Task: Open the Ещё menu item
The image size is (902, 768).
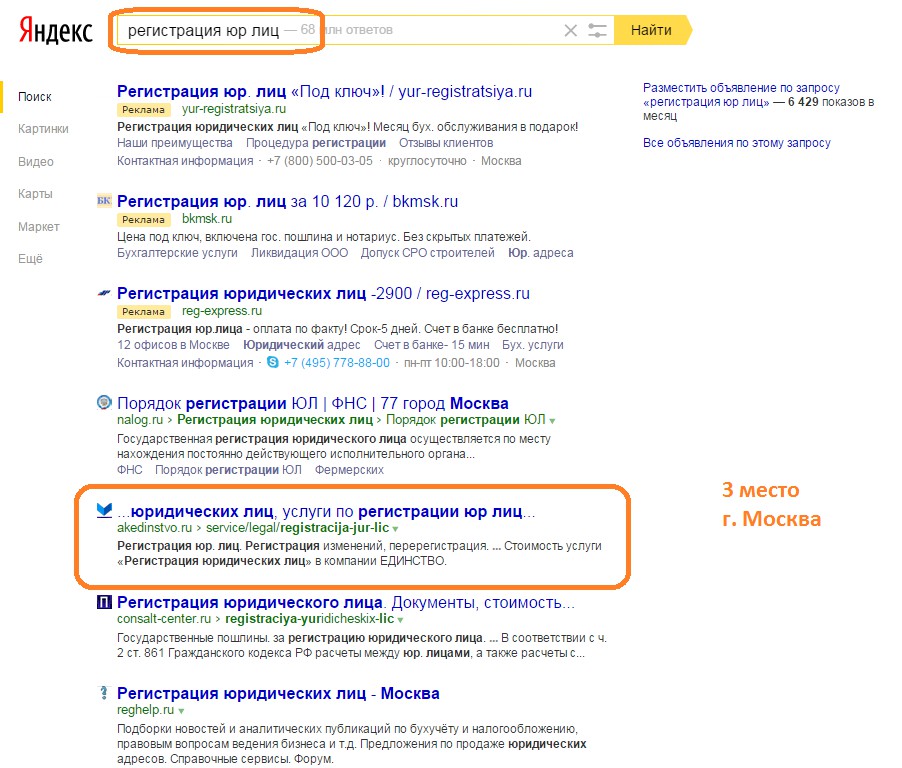Action: point(30,259)
